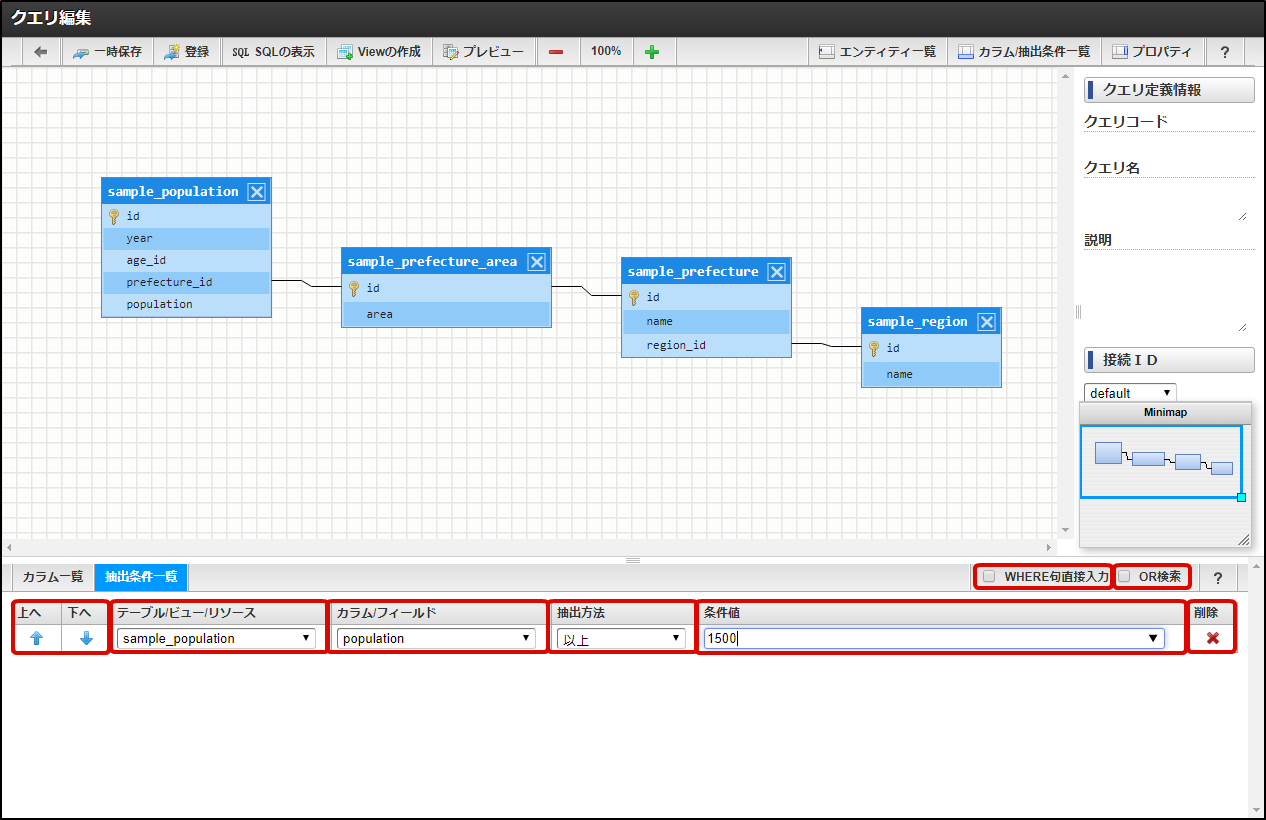Click the クエリ名 text area
Image resolution: width=1266 pixels, height=820 pixels.
[x=1166, y=201]
